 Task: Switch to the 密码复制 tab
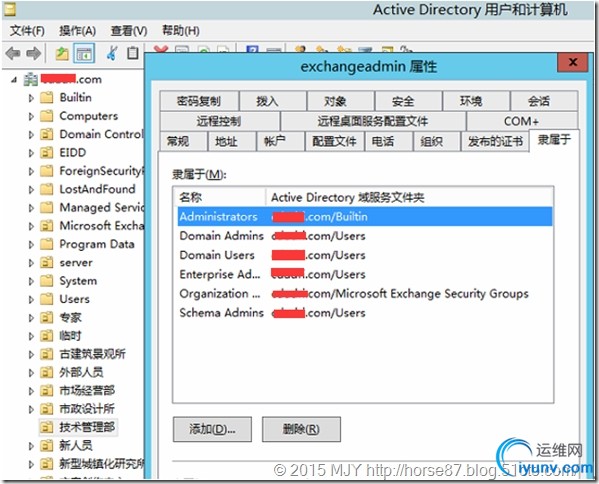point(199,101)
